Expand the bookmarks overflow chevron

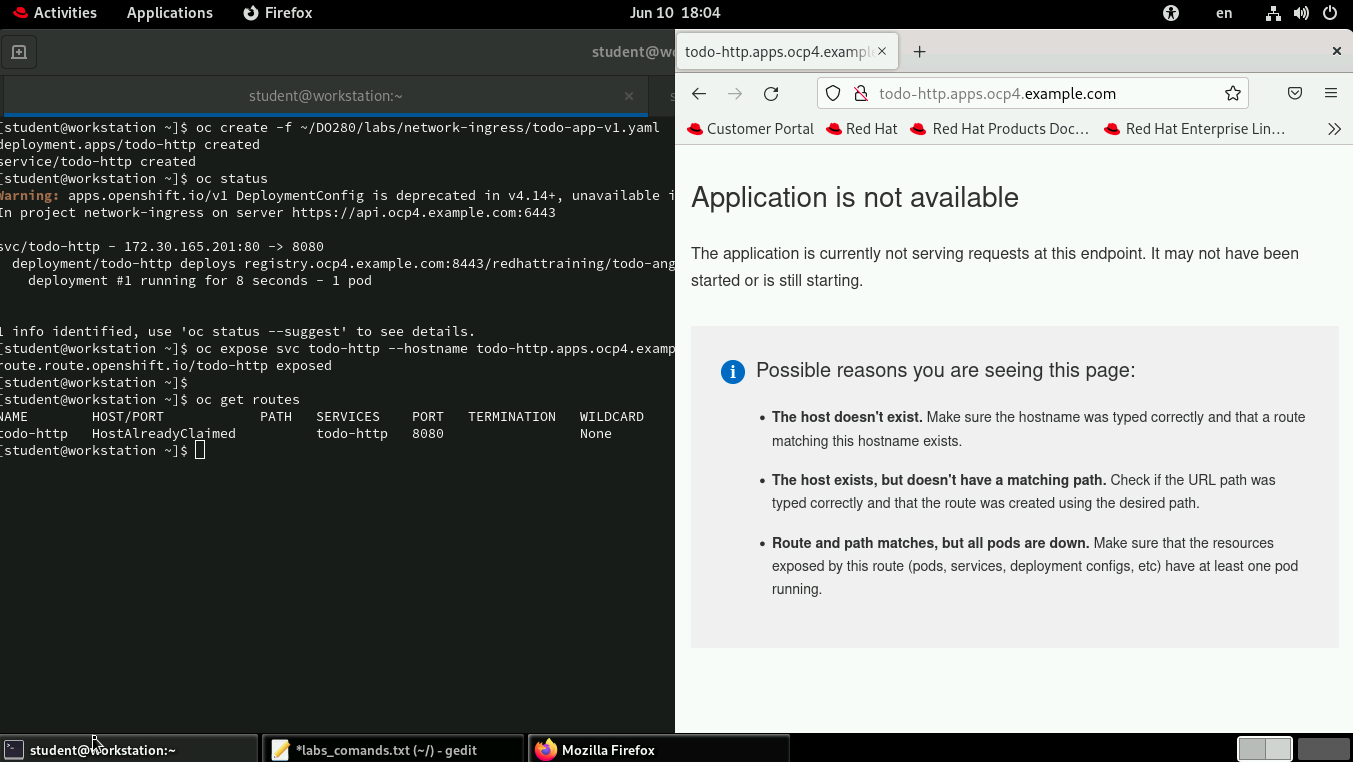1334,128
